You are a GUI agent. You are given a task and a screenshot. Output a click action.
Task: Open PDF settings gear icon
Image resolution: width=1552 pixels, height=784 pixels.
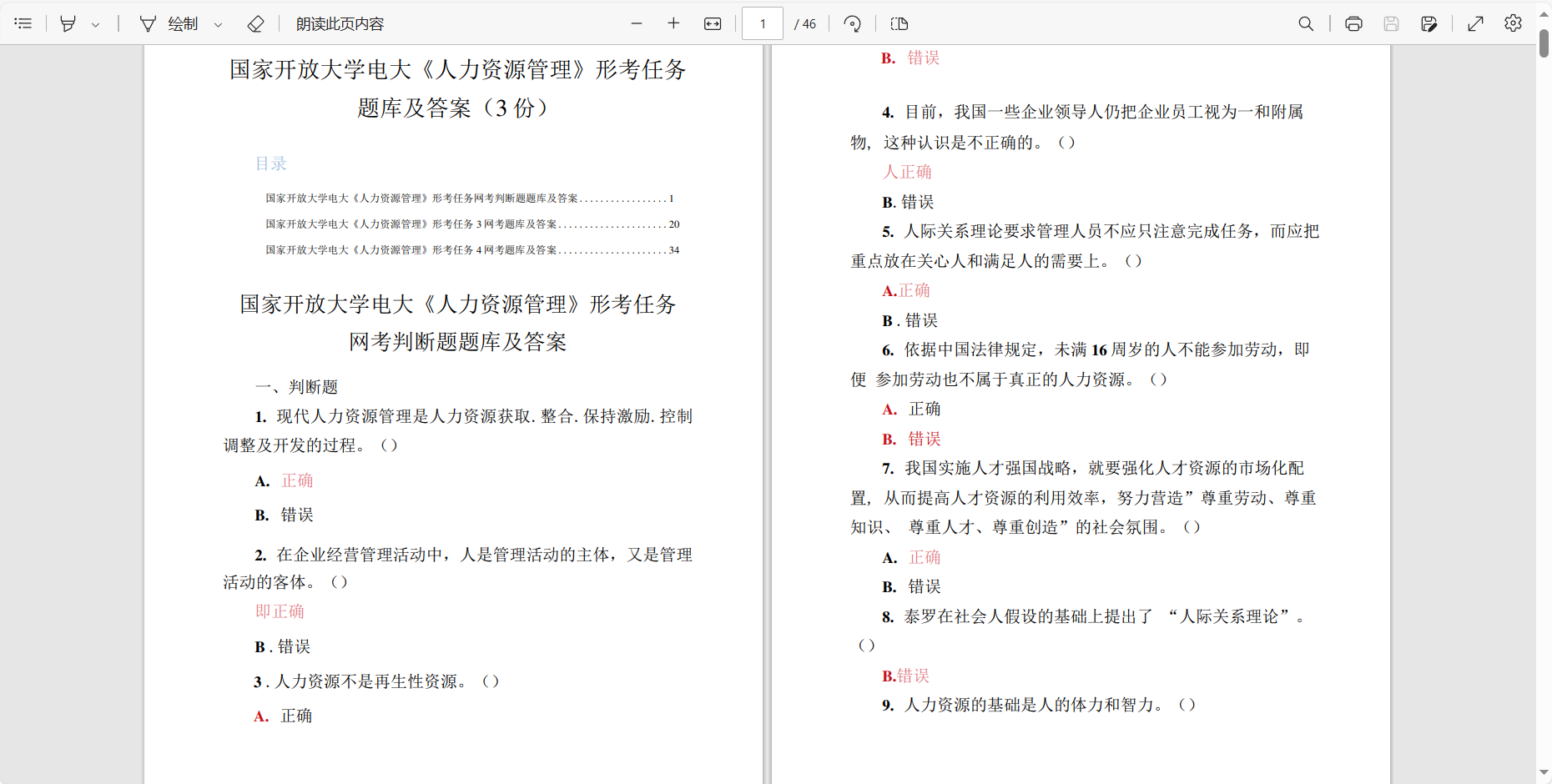(1513, 23)
